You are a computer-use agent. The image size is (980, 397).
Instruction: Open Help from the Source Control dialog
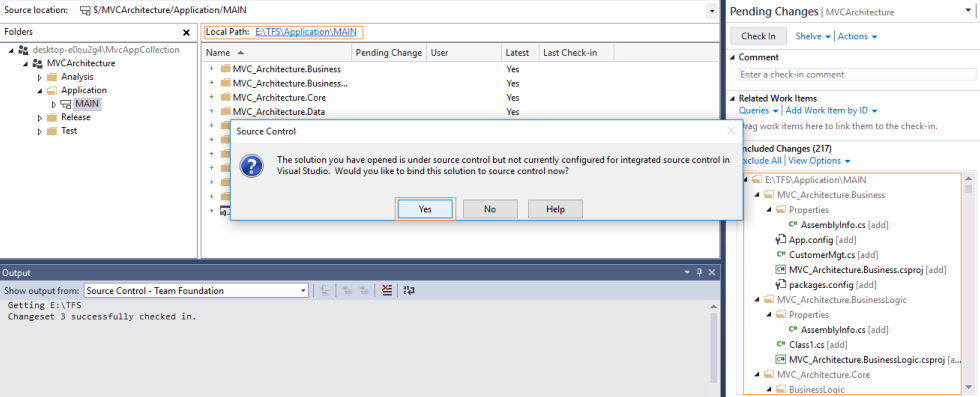pyautogui.click(x=555, y=209)
